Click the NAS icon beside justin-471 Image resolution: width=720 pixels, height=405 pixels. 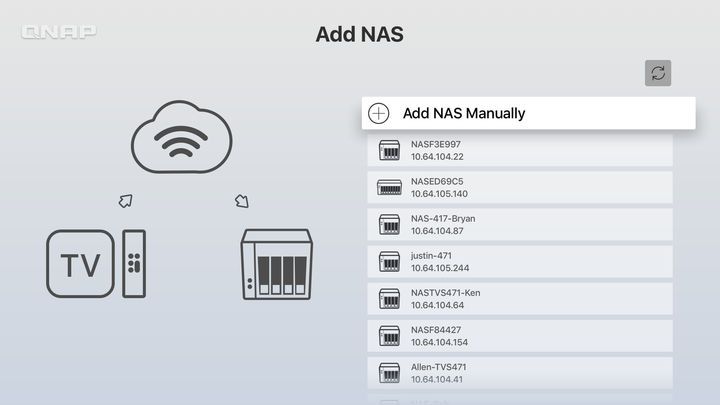[x=389, y=262]
